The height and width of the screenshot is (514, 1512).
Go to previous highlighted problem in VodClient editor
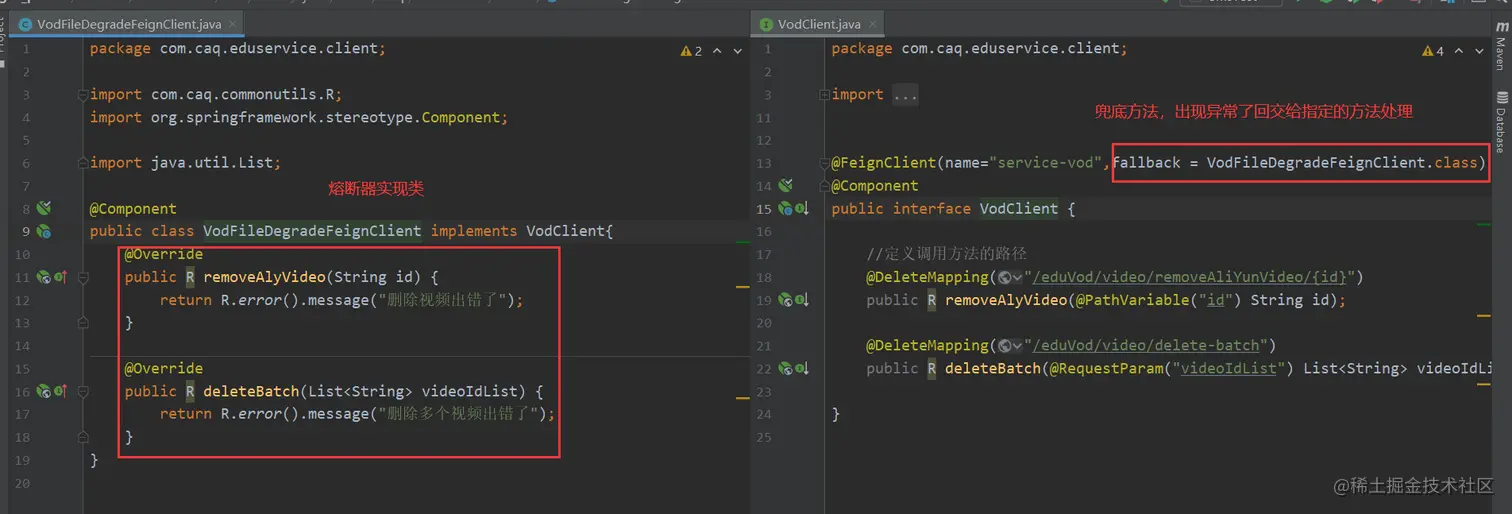tap(1460, 51)
